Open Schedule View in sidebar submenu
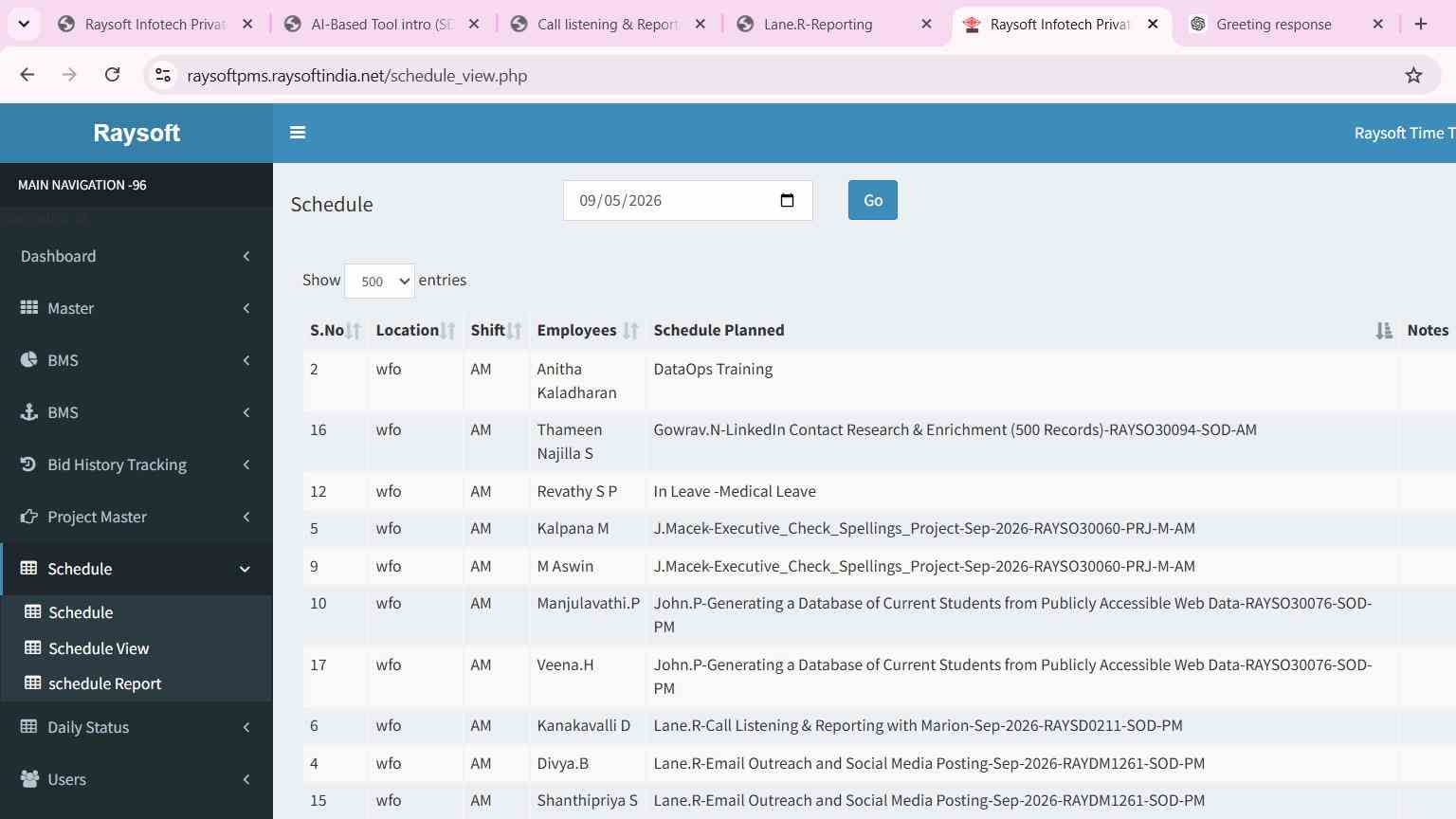The image size is (1456, 819). coord(99,648)
